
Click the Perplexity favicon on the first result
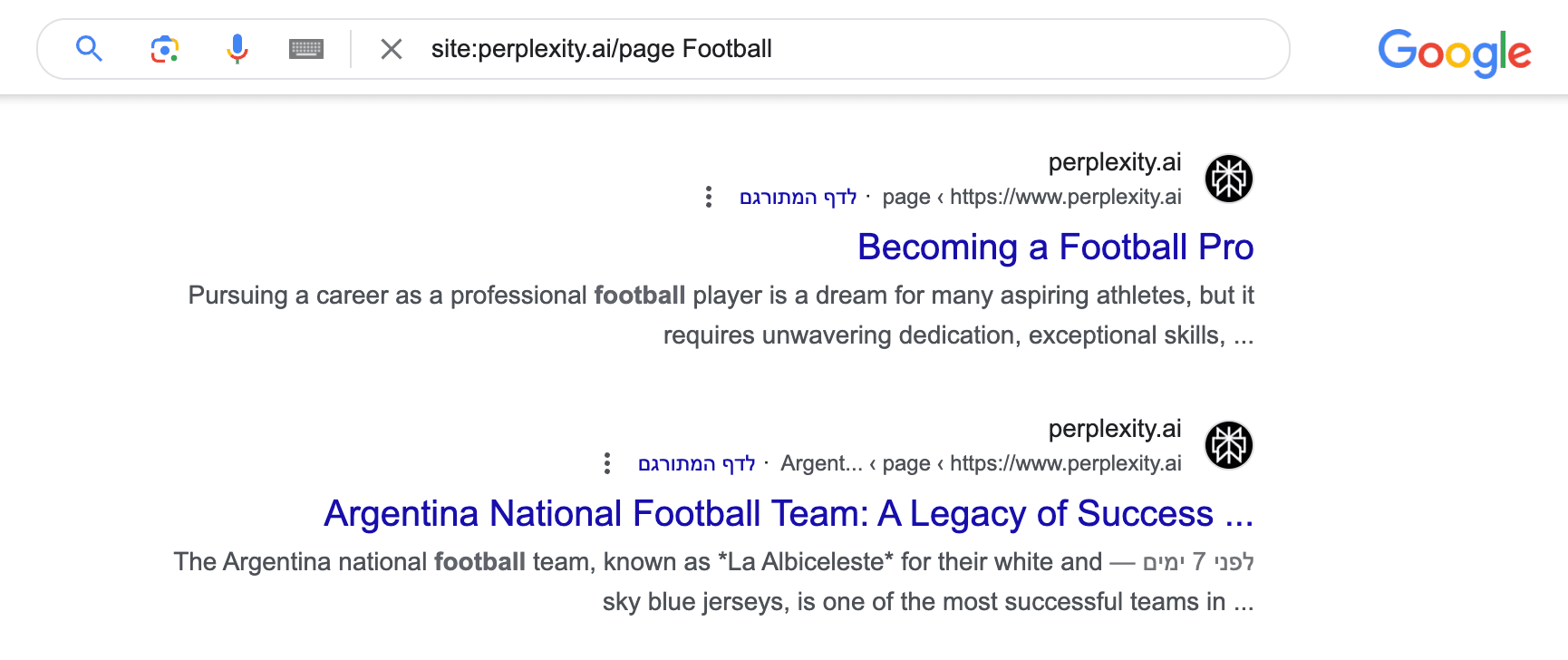tap(1228, 179)
